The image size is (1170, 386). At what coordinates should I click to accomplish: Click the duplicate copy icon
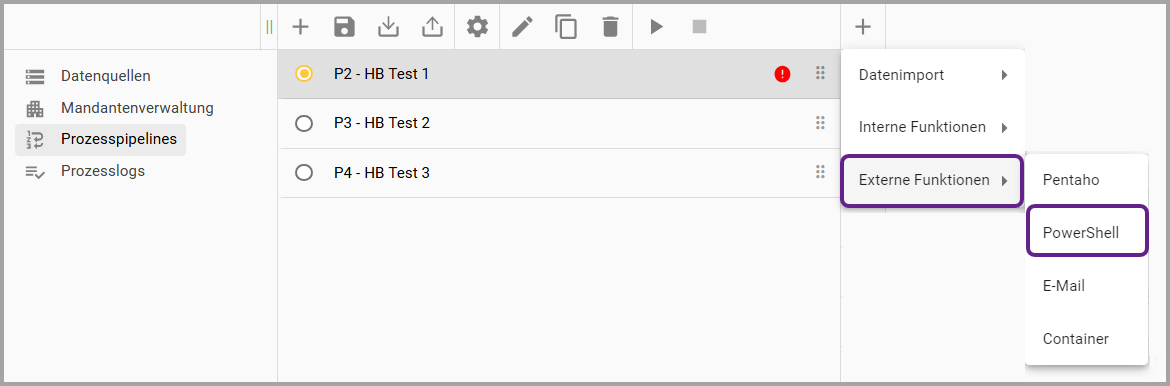coord(566,27)
